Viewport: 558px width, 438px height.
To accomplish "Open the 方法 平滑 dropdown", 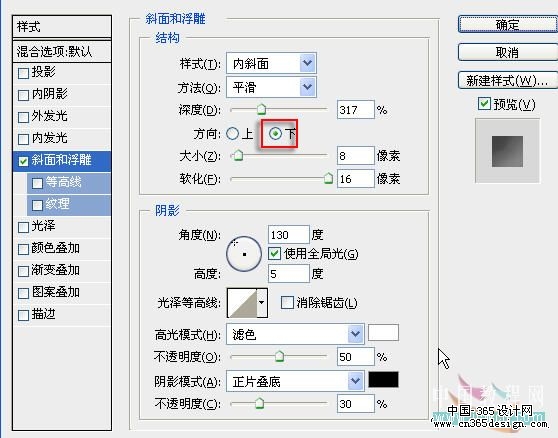I will pos(271,87).
